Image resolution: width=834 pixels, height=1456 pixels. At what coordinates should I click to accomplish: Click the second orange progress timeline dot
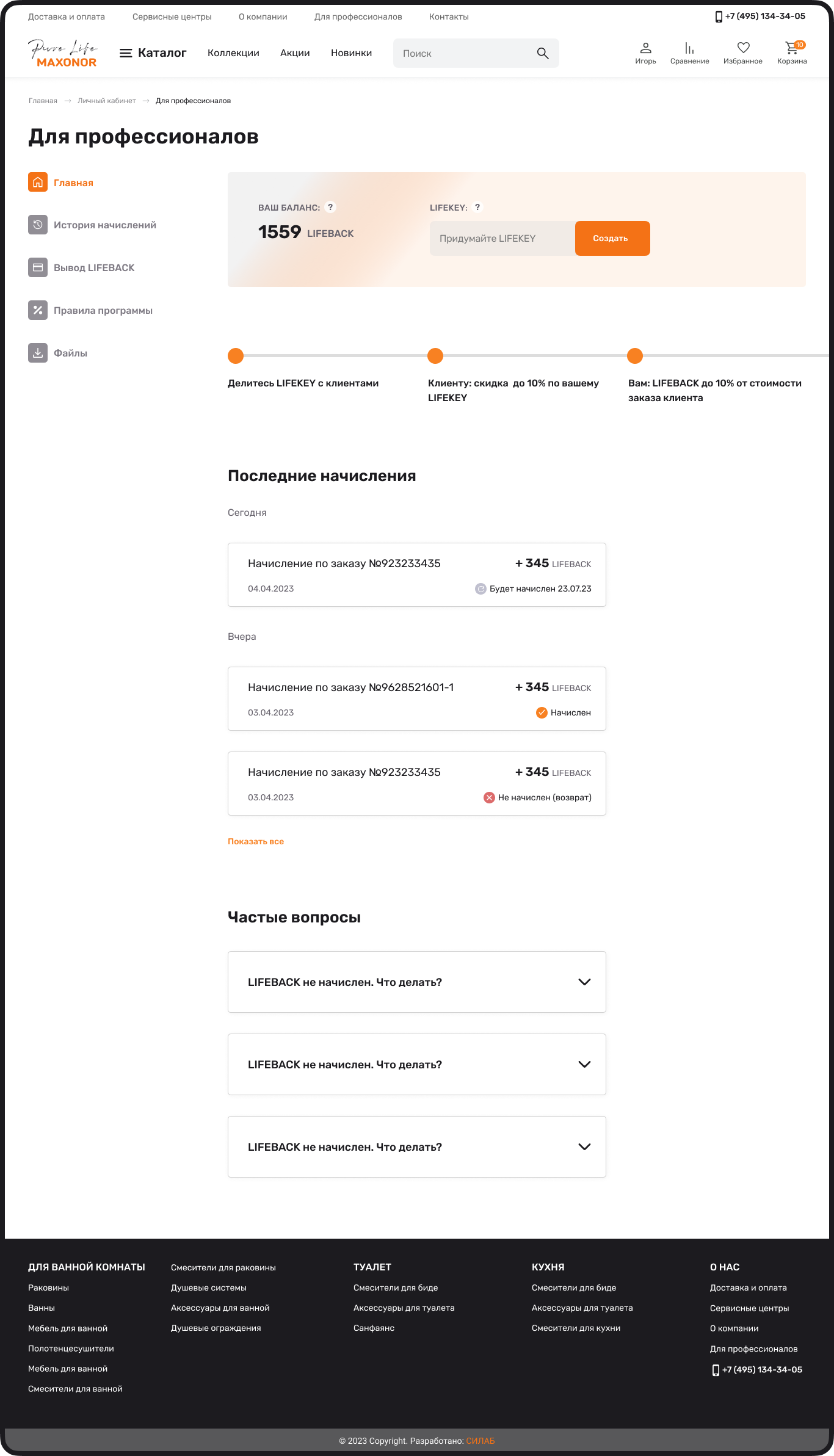435,356
